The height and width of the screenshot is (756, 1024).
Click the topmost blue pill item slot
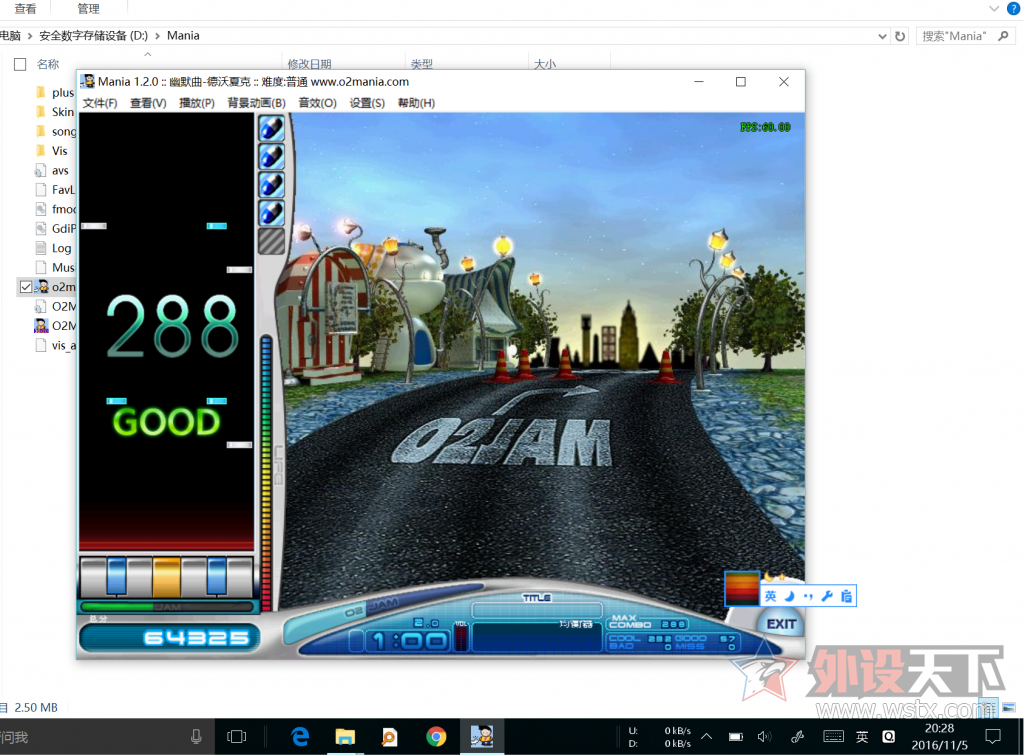pyautogui.click(x=272, y=129)
